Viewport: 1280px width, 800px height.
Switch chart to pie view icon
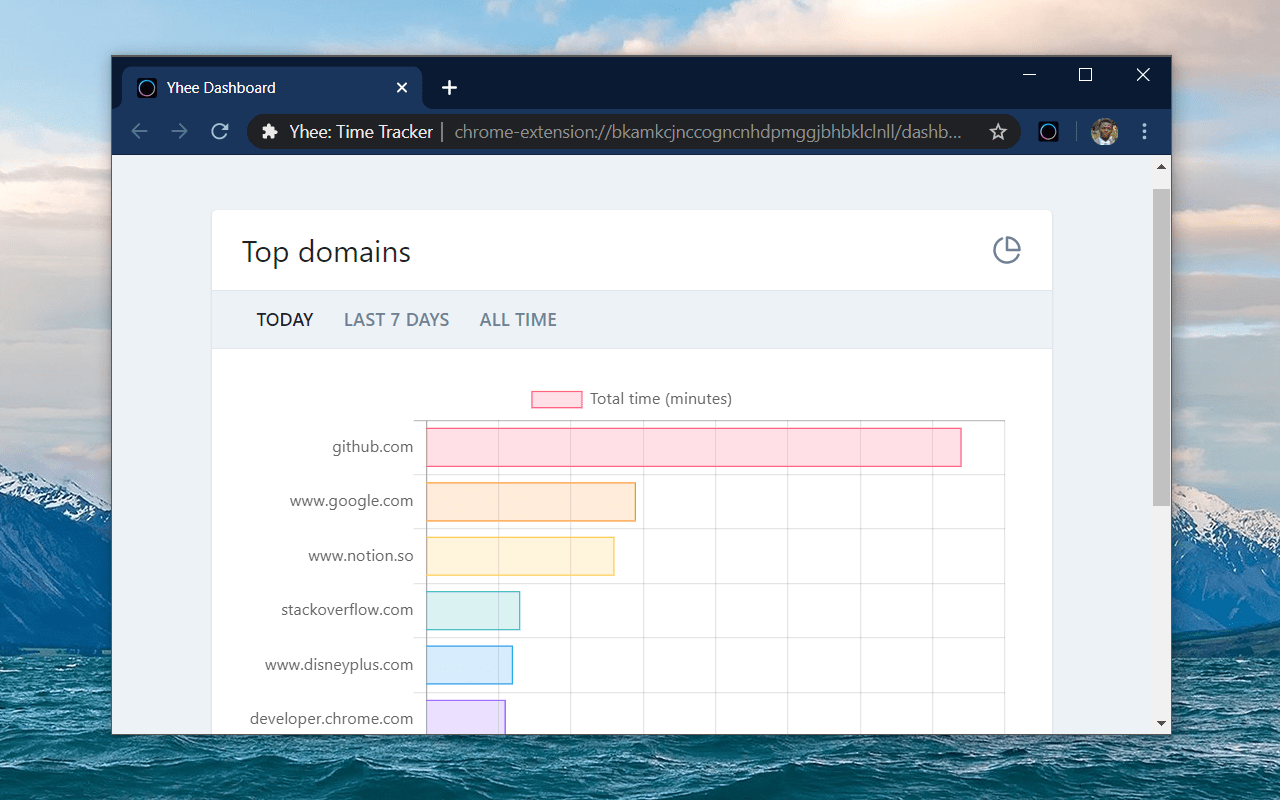click(1006, 250)
